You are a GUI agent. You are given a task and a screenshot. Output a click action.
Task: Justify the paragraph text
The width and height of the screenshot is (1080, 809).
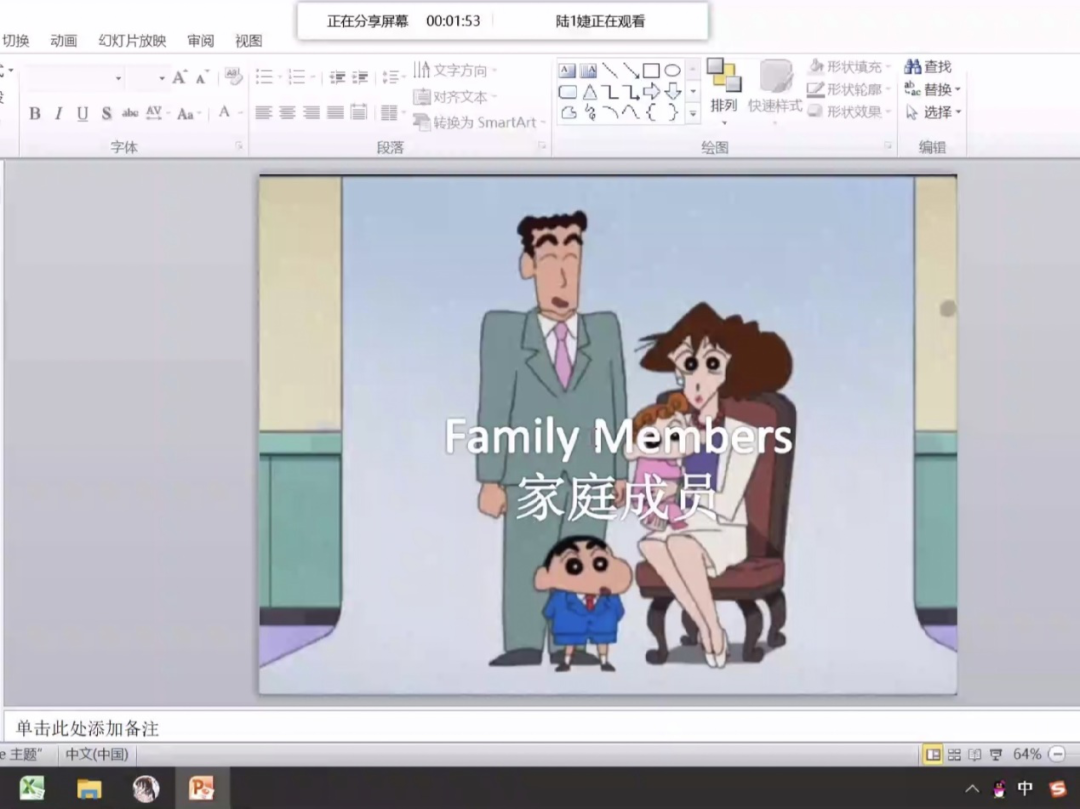[x=335, y=112]
